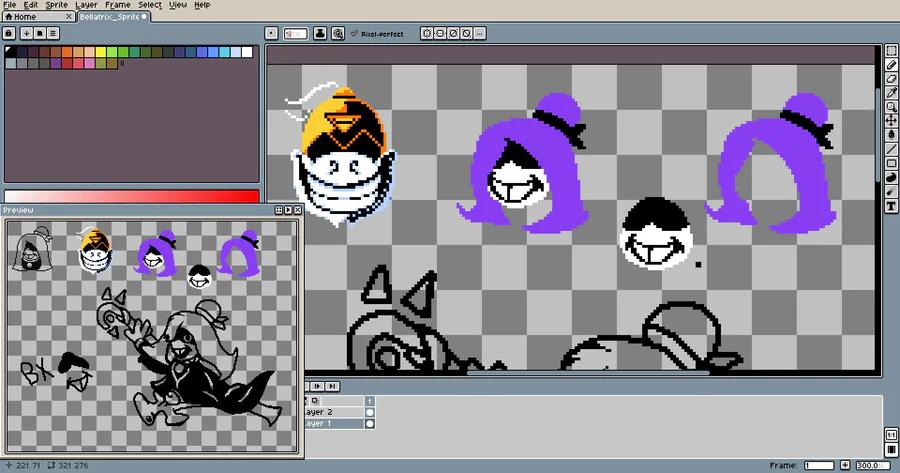This screenshot has height=473, width=900.
Task: Select the Eraser tool
Action: point(891,79)
